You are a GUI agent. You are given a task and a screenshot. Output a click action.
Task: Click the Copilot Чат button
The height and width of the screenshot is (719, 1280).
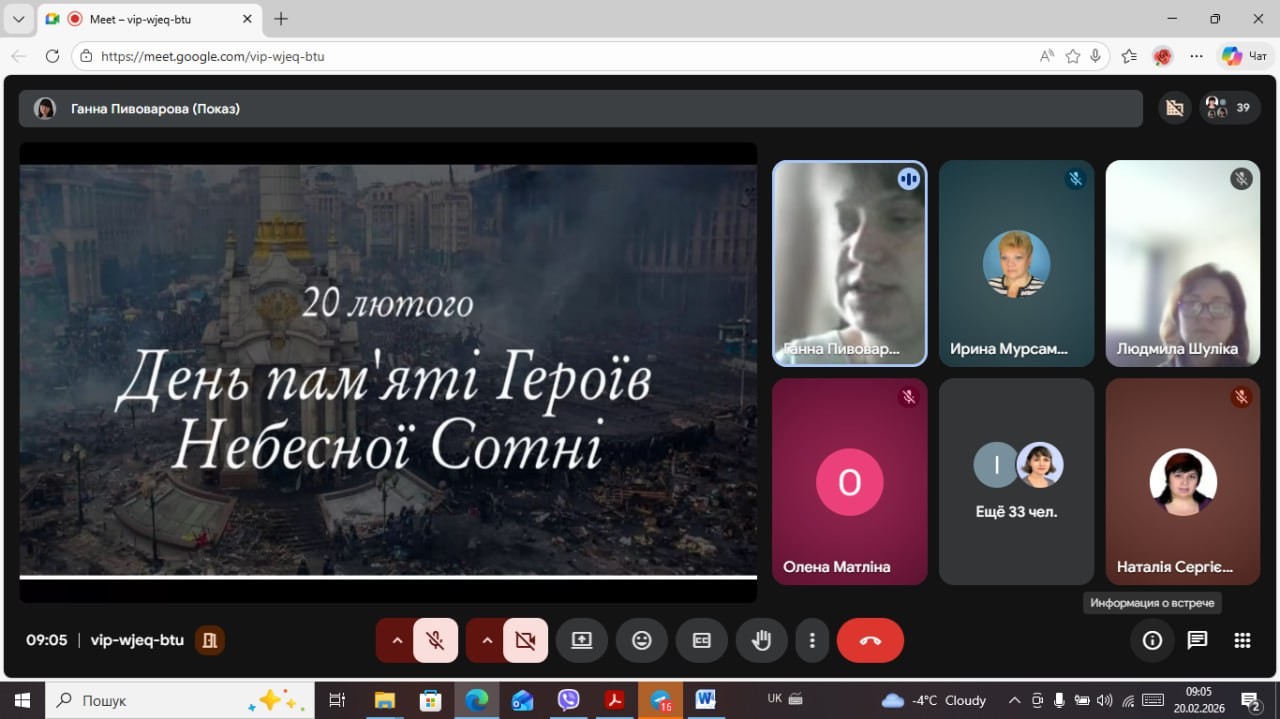click(x=1245, y=56)
